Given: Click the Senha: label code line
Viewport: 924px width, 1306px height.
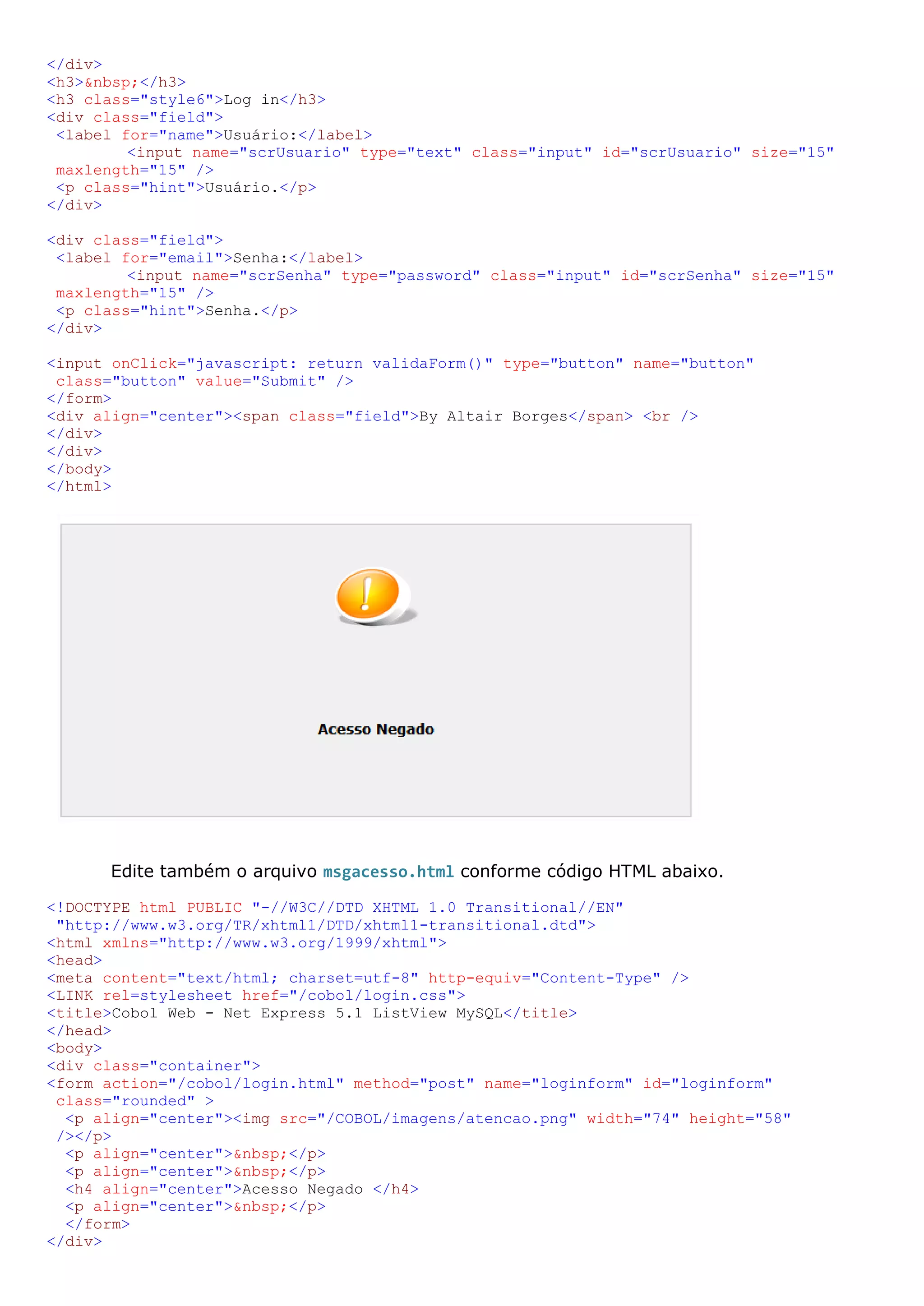Looking at the screenshot, I should (x=209, y=258).
